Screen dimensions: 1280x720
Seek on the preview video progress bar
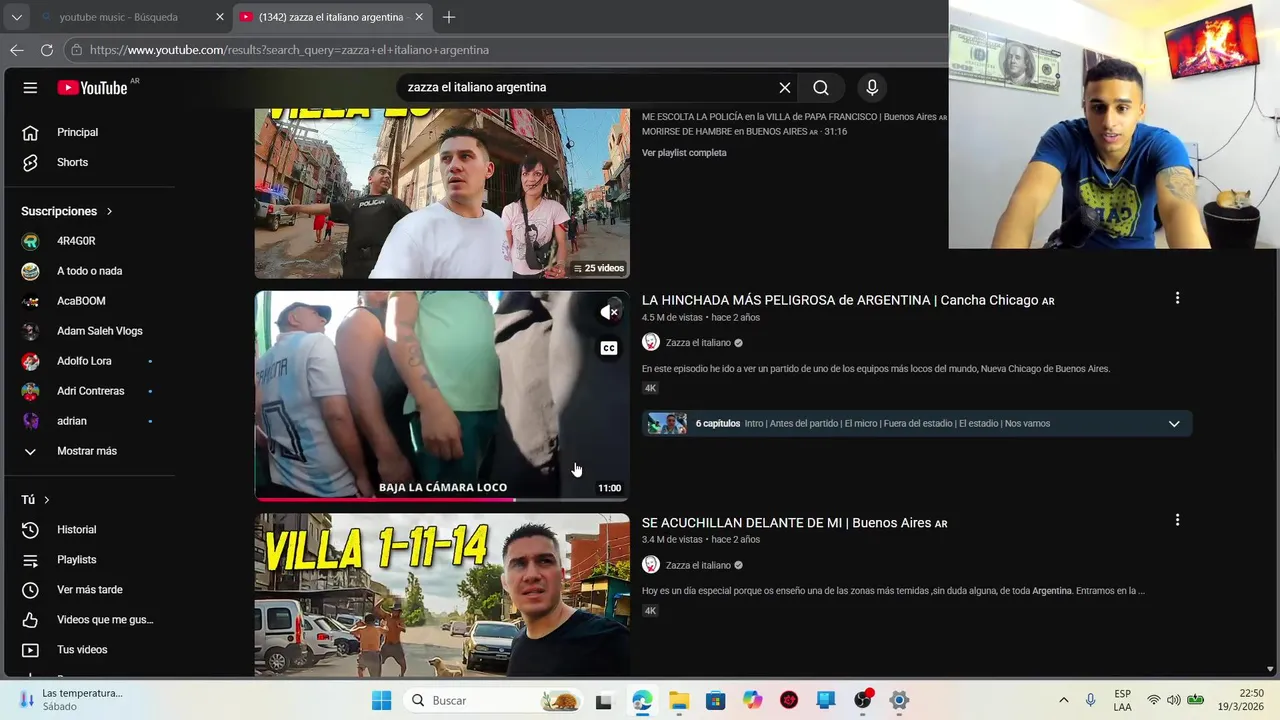tap(442, 499)
